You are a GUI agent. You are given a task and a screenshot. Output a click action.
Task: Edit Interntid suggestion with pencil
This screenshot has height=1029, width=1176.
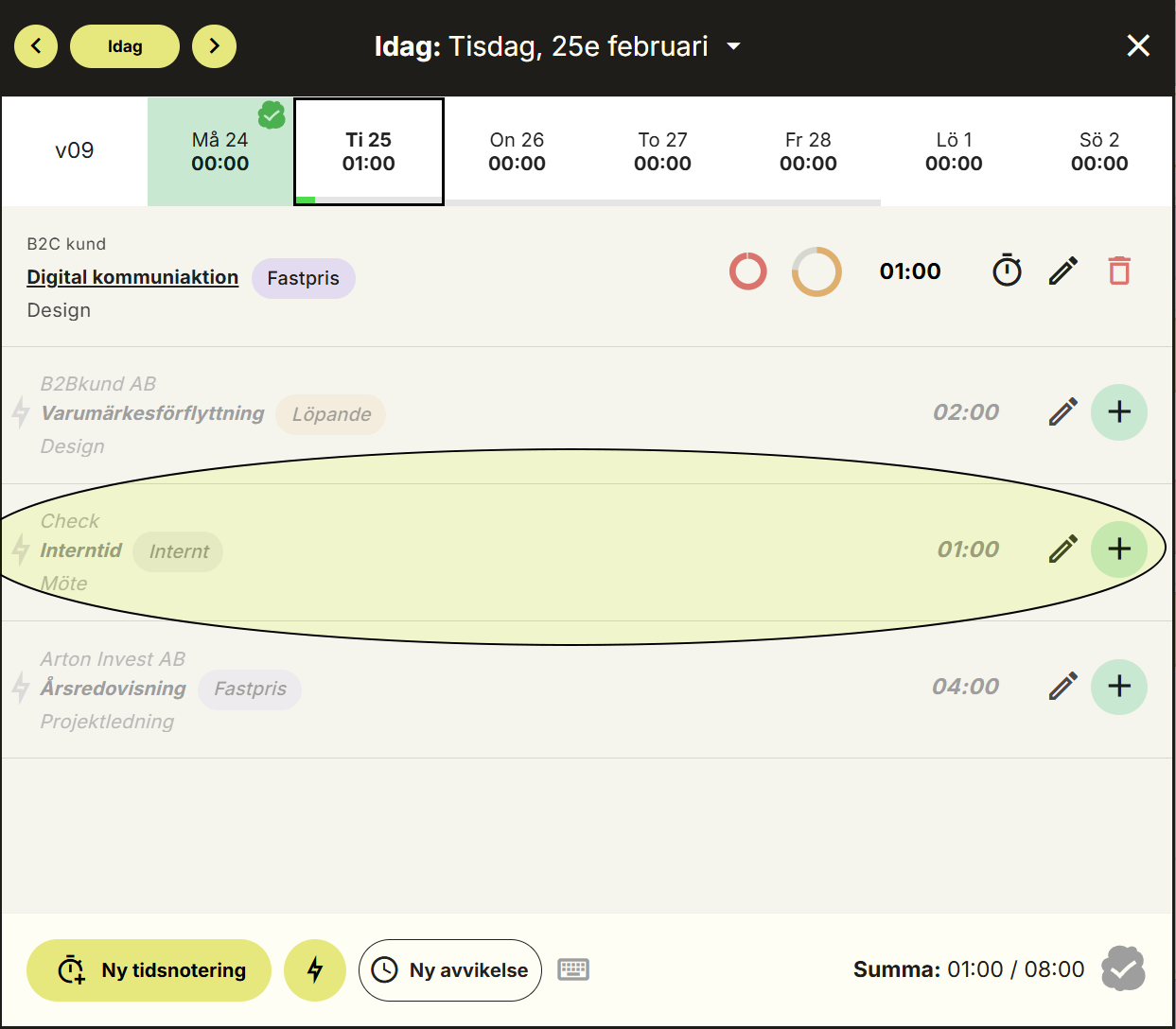tap(1063, 549)
